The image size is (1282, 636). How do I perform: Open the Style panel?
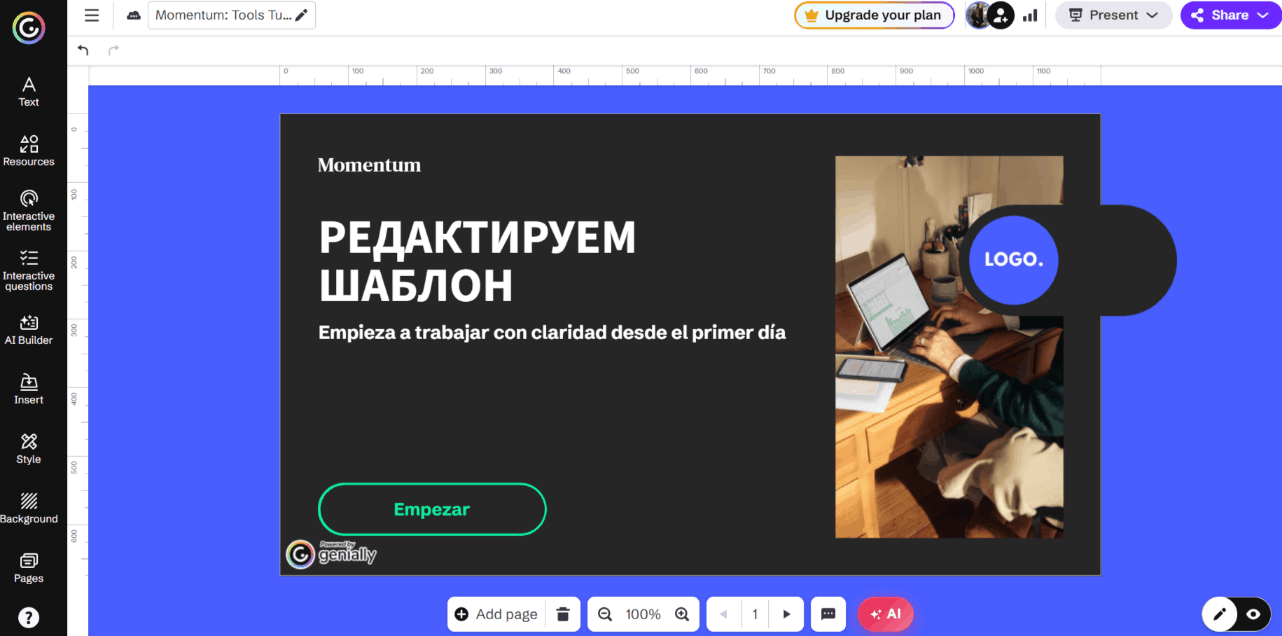click(x=29, y=448)
